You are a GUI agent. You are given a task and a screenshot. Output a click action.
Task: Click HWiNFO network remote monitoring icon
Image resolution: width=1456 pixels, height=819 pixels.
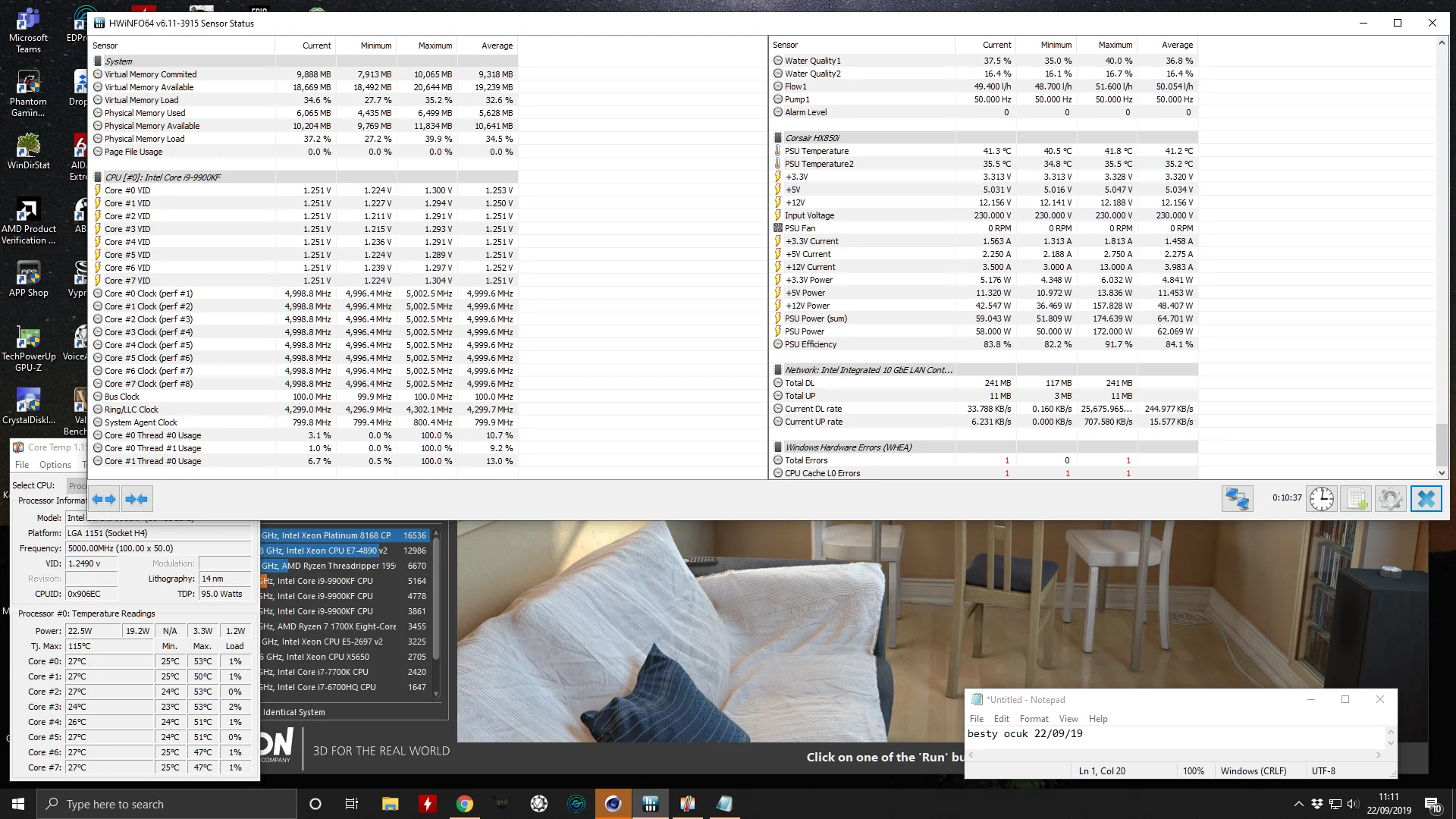coord(1237,499)
